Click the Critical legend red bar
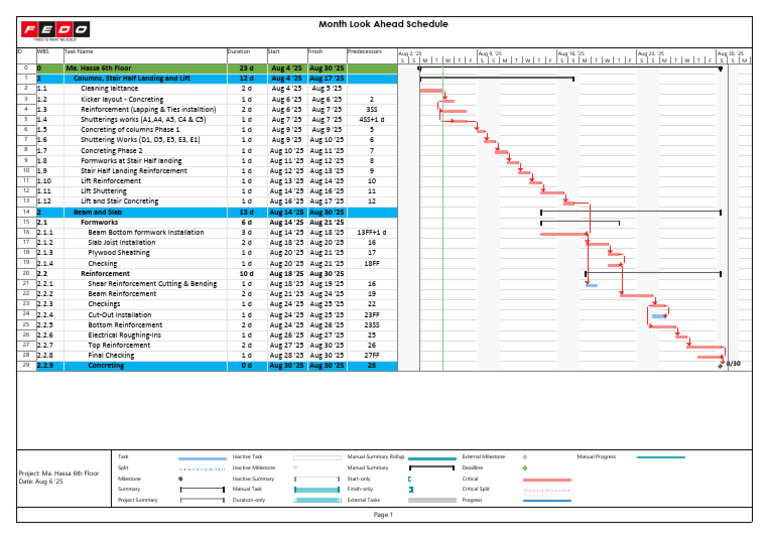The width and height of the screenshot is (768, 538). (x=547, y=480)
